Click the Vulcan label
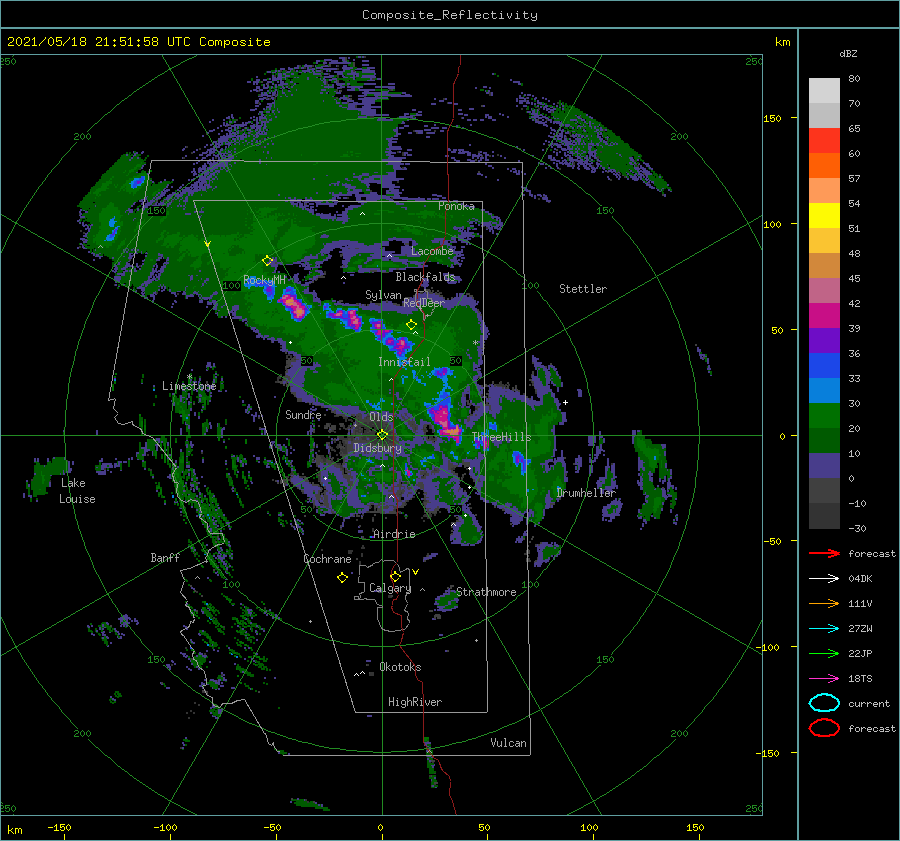900x841 pixels. (x=508, y=743)
